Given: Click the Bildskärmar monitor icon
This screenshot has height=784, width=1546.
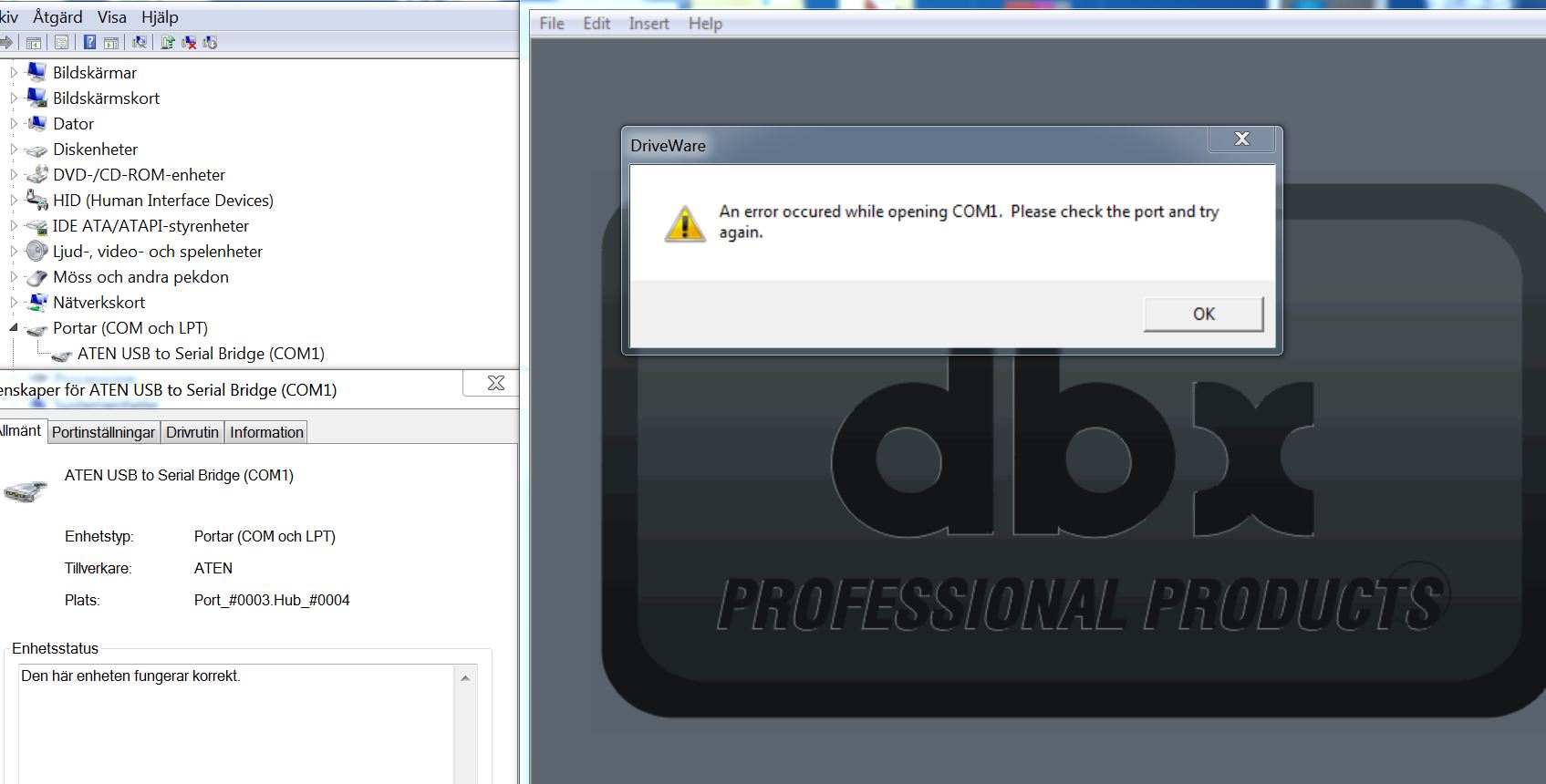Looking at the screenshot, I should click(36, 71).
